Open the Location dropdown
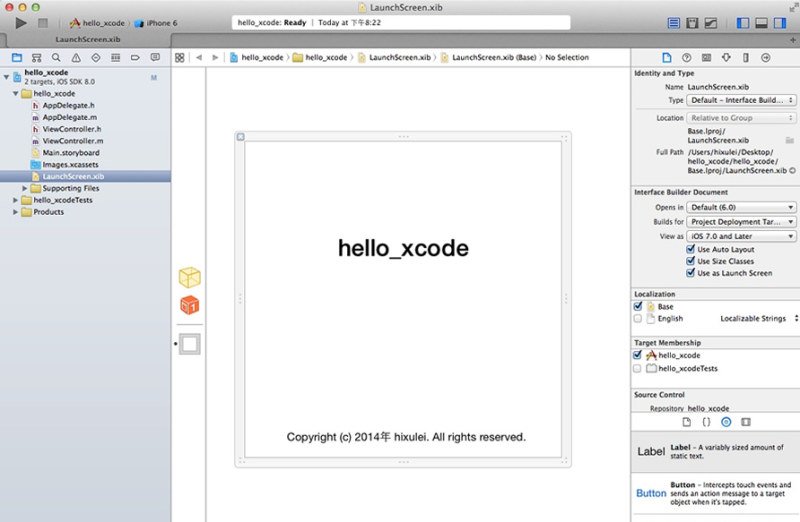 pos(741,118)
